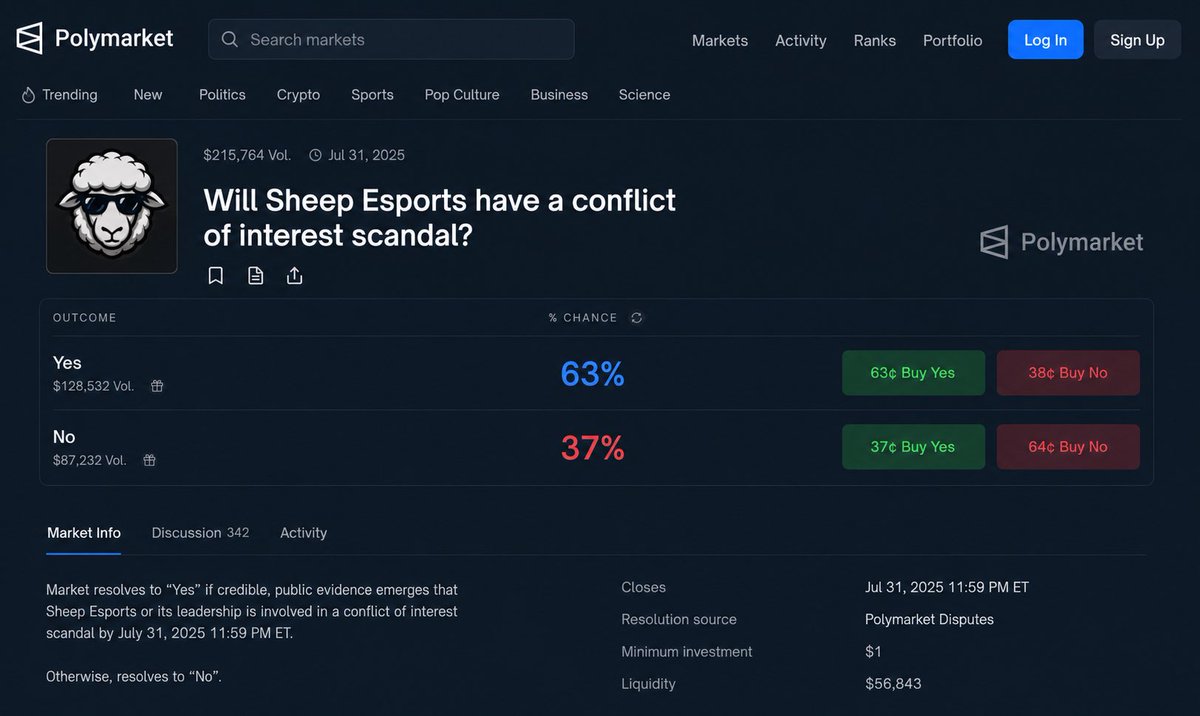Share the market via the share icon
The height and width of the screenshot is (716, 1200).
294,275
